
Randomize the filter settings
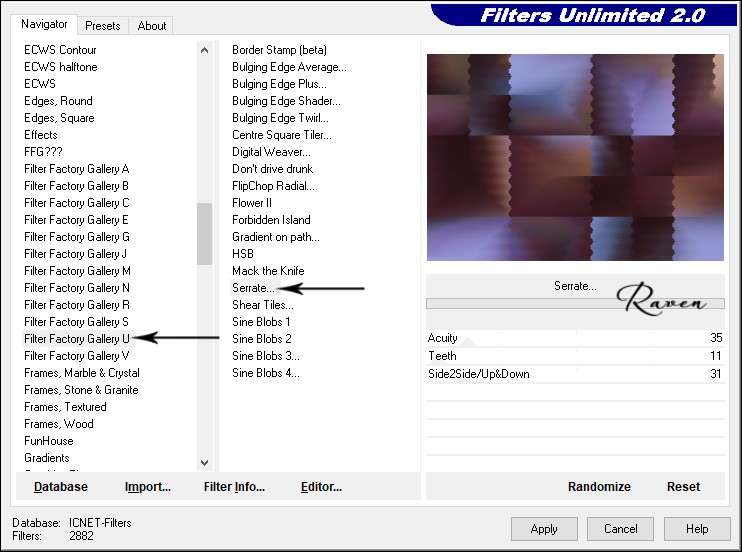click(599, 487)
